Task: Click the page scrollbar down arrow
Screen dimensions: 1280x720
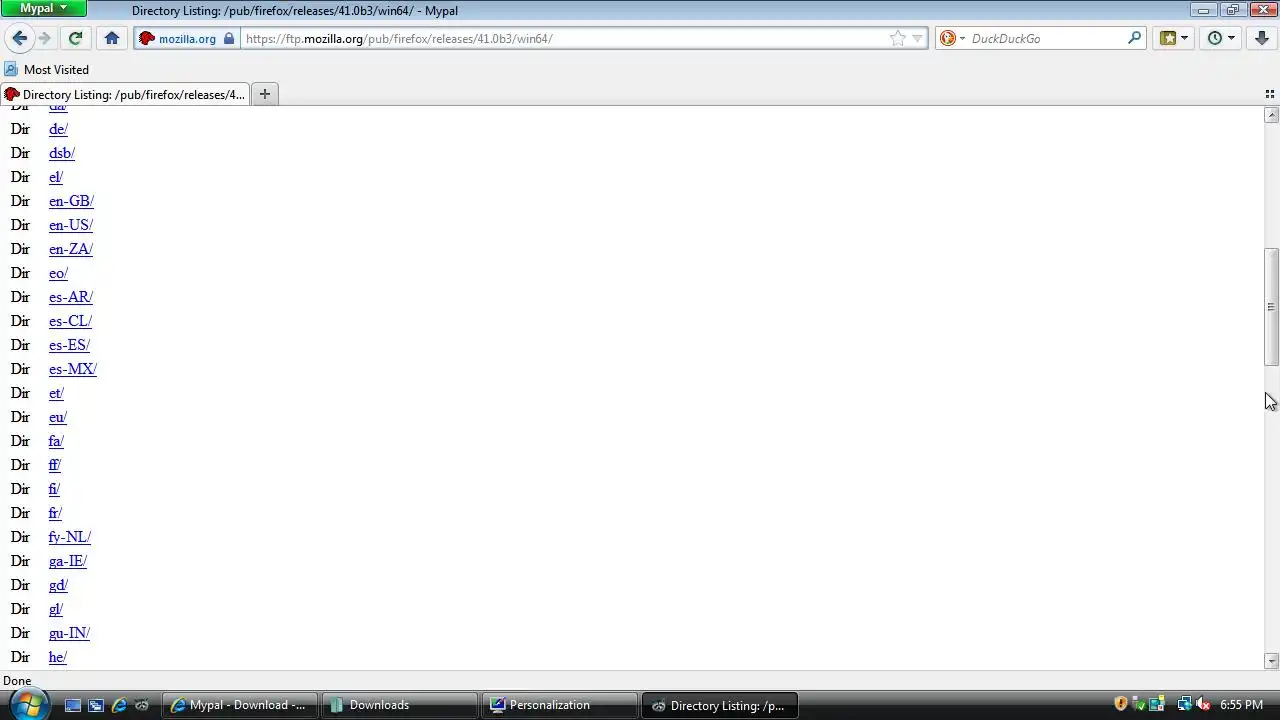Action: (1271, 661)
